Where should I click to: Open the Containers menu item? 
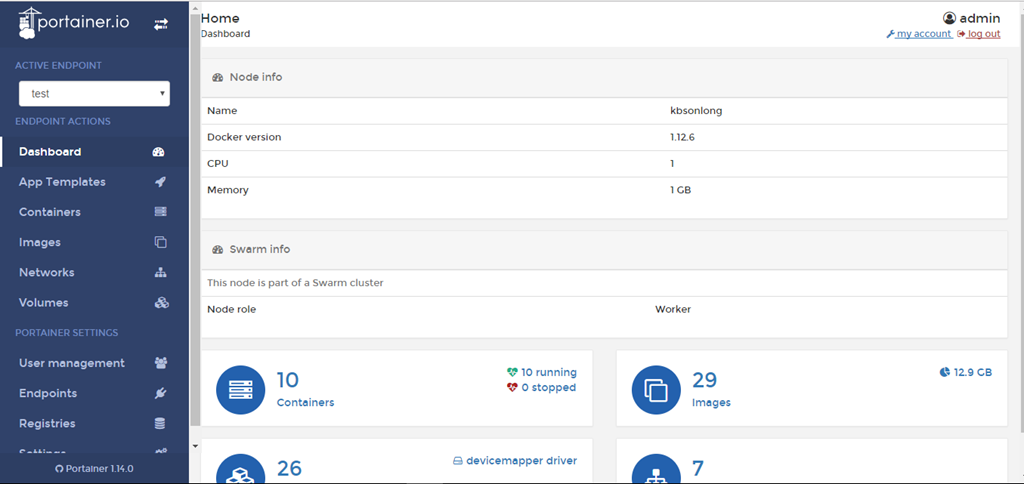click(50, 212)
